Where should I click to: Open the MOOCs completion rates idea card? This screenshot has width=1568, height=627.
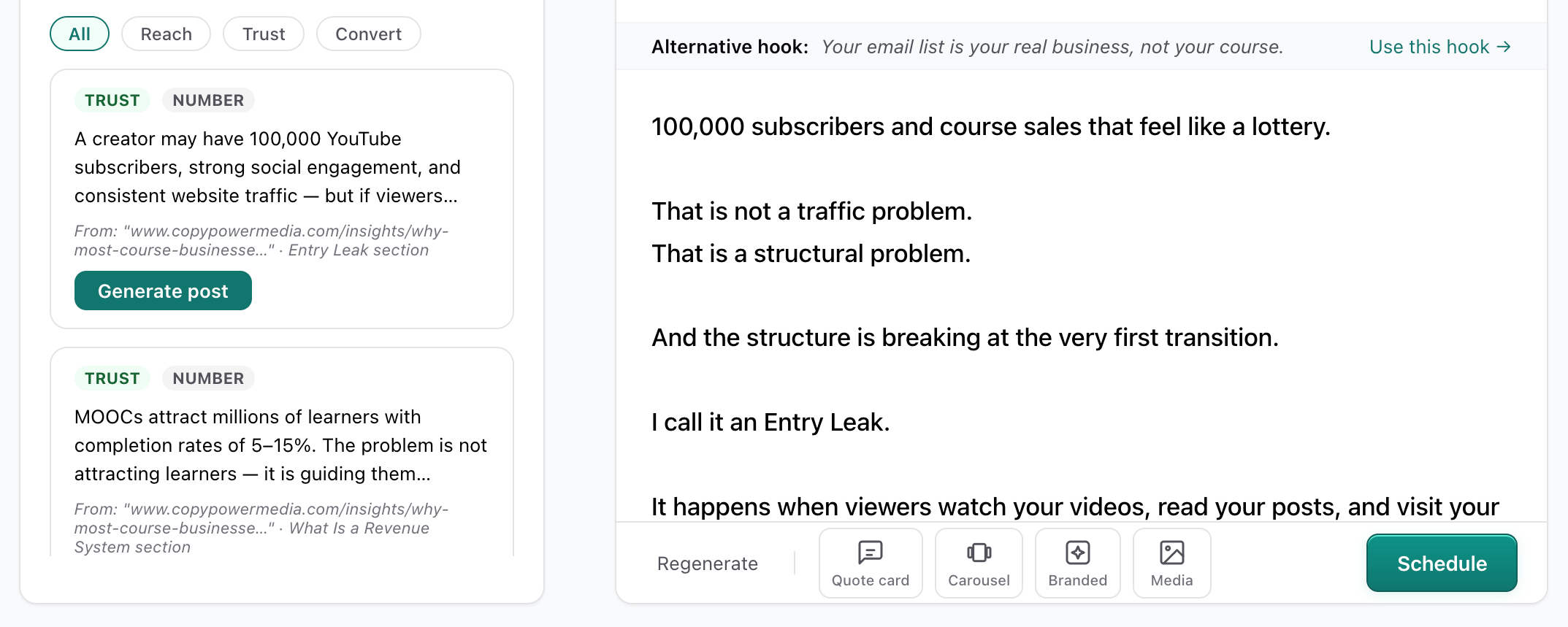coord(280,445)
